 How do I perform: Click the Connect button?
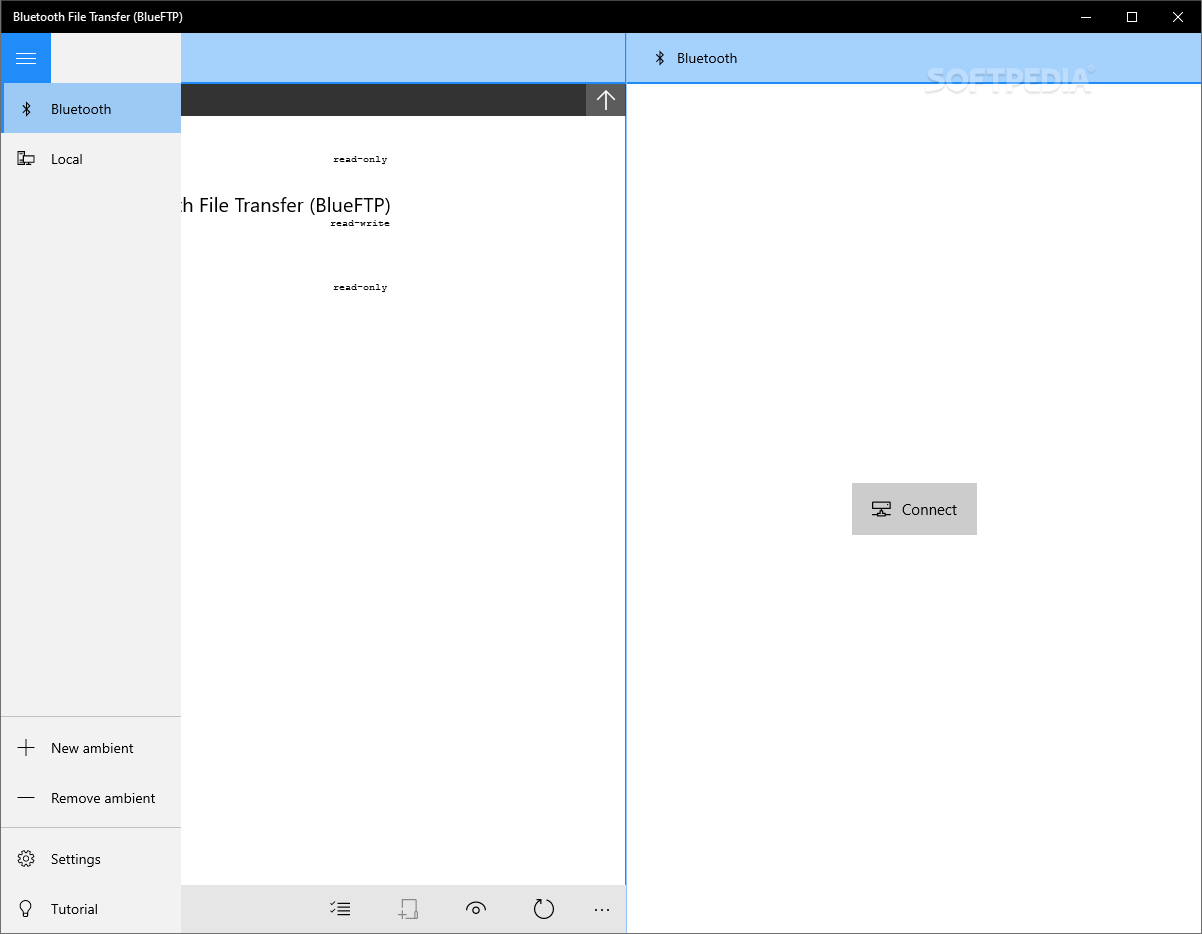click(x=914, y=509)
